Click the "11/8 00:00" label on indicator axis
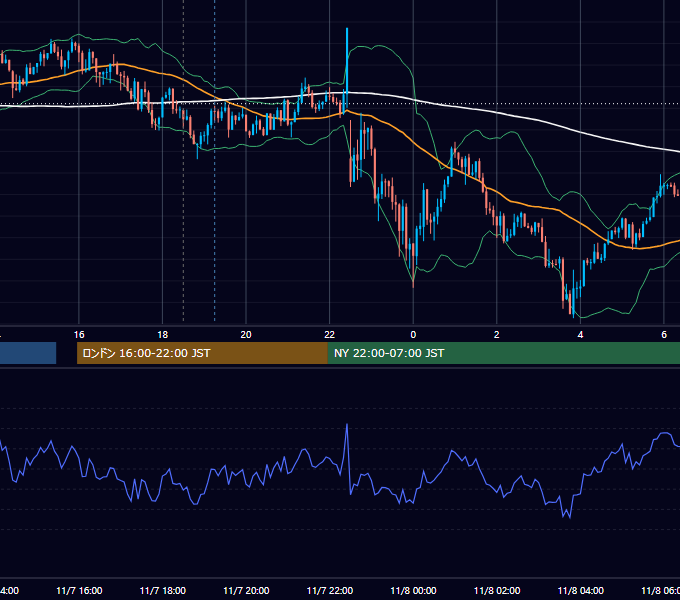Screen dimensions: 680x600 [x=413, y=591]
